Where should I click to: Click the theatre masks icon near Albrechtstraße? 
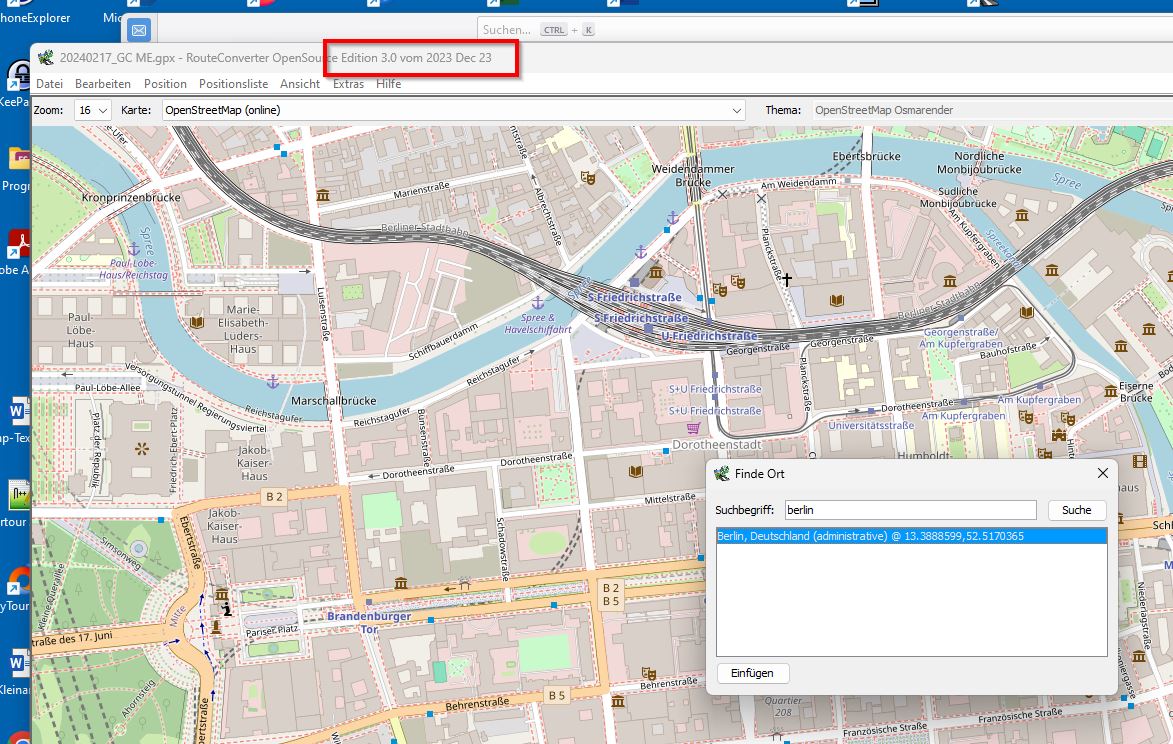589,177
